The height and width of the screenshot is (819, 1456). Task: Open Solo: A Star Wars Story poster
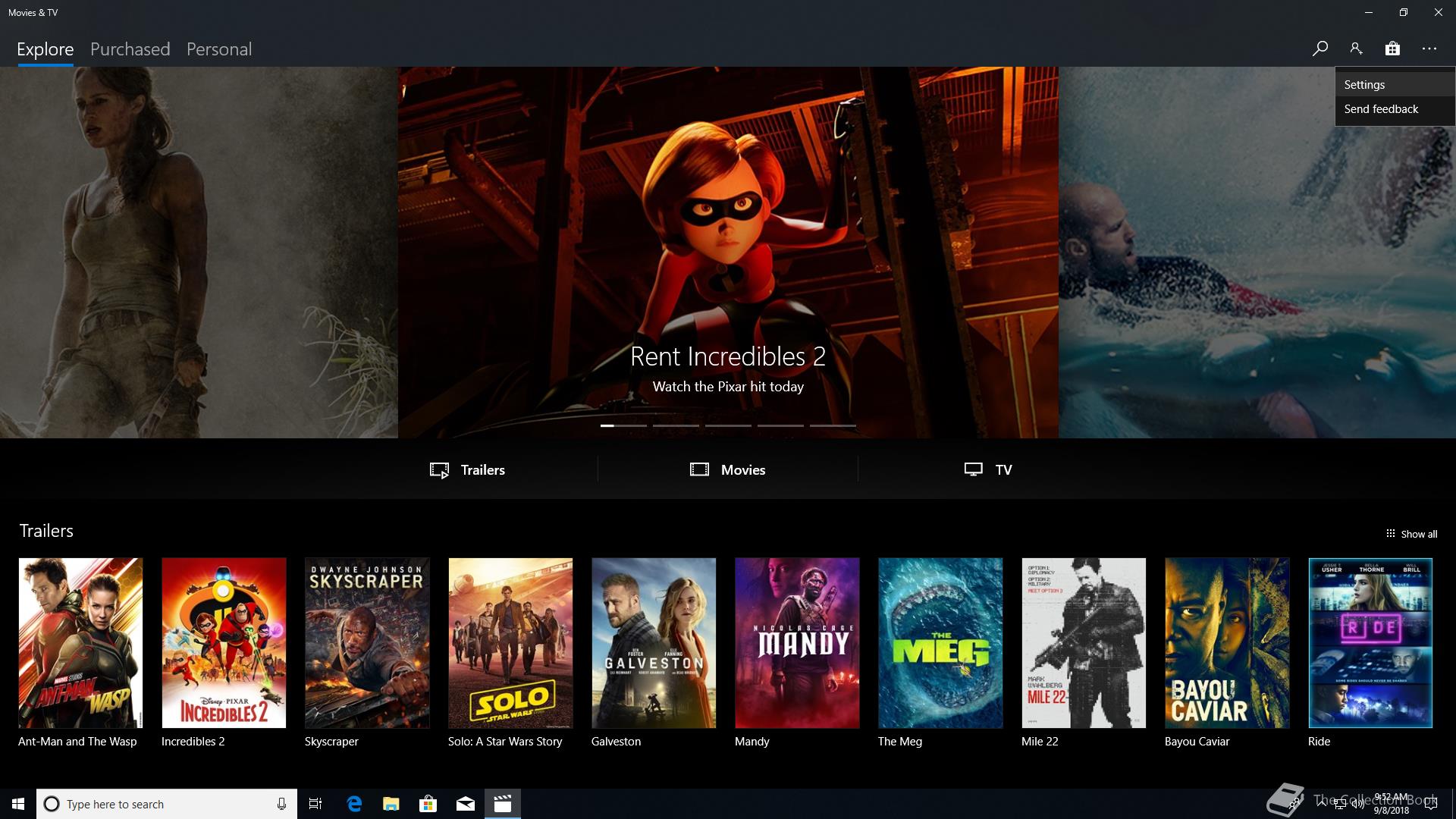pos(510,643)
